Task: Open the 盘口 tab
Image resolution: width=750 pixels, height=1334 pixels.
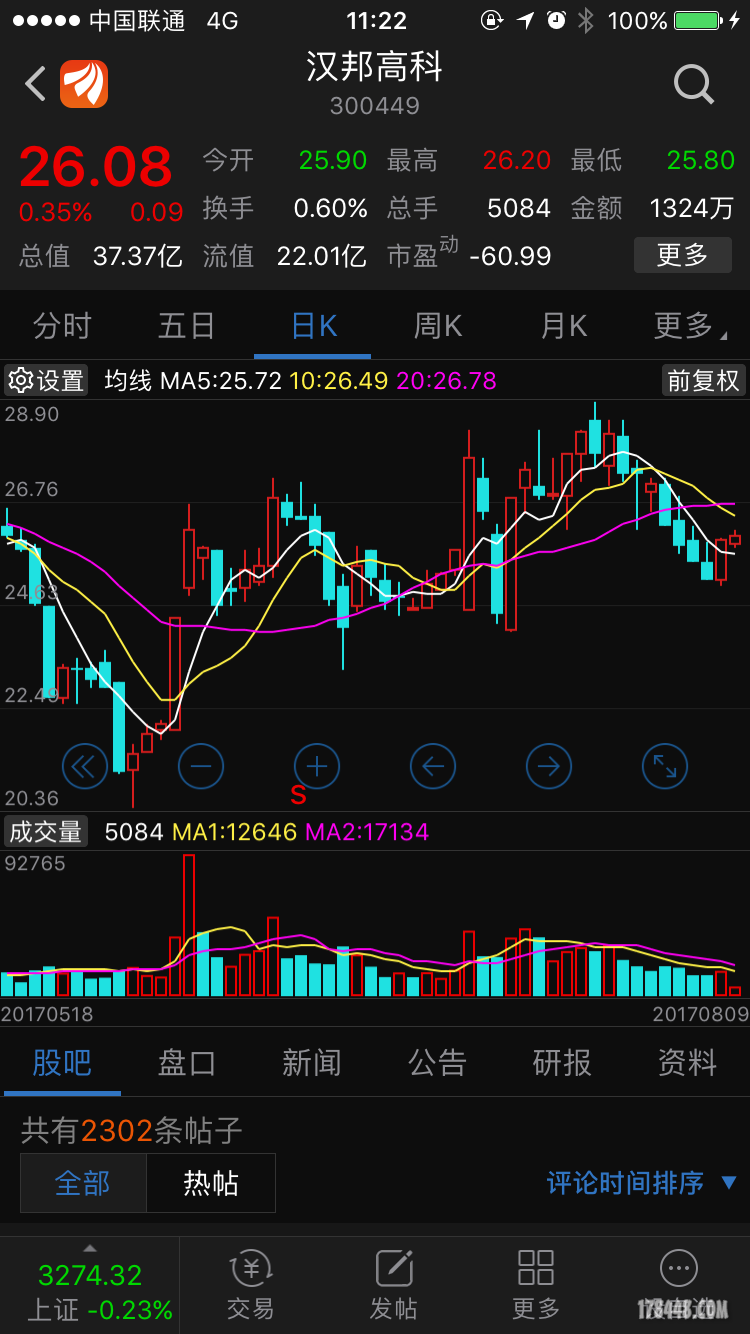Action: (187, 1063)
